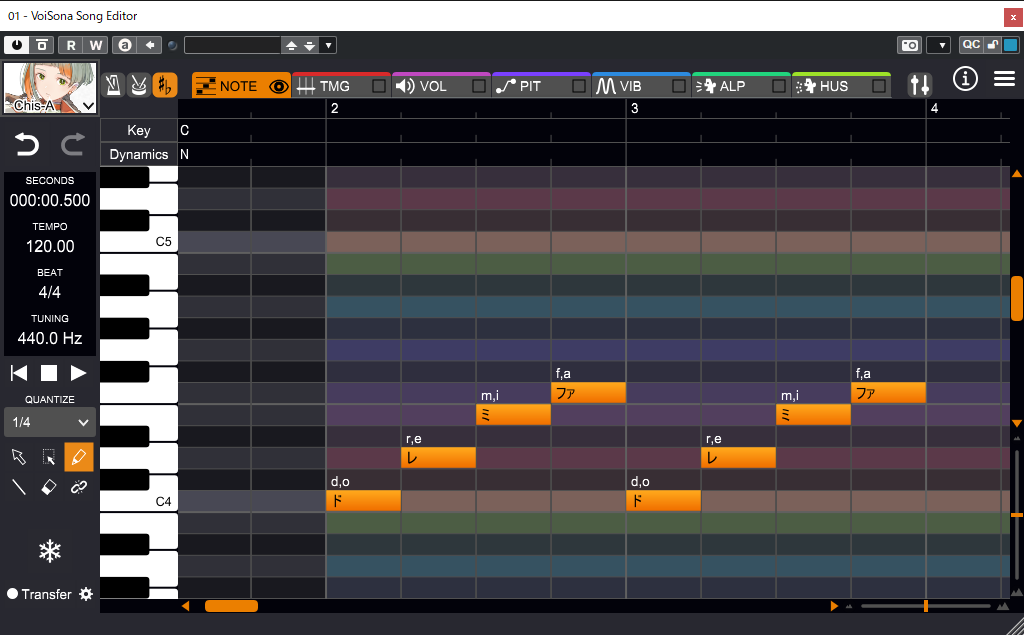The image size is (1024, 635).
Task: Select the arrow pointer tool
Action: [x=19, y=457]
